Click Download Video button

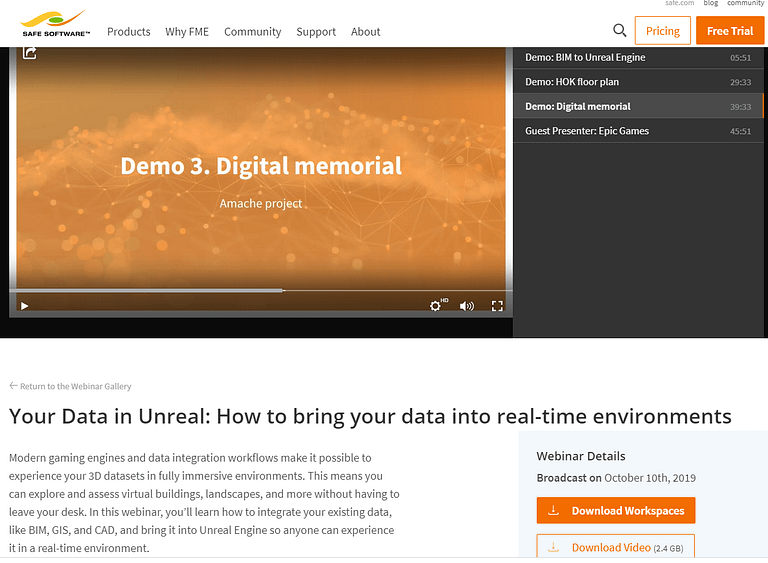(x=616, y=546)
